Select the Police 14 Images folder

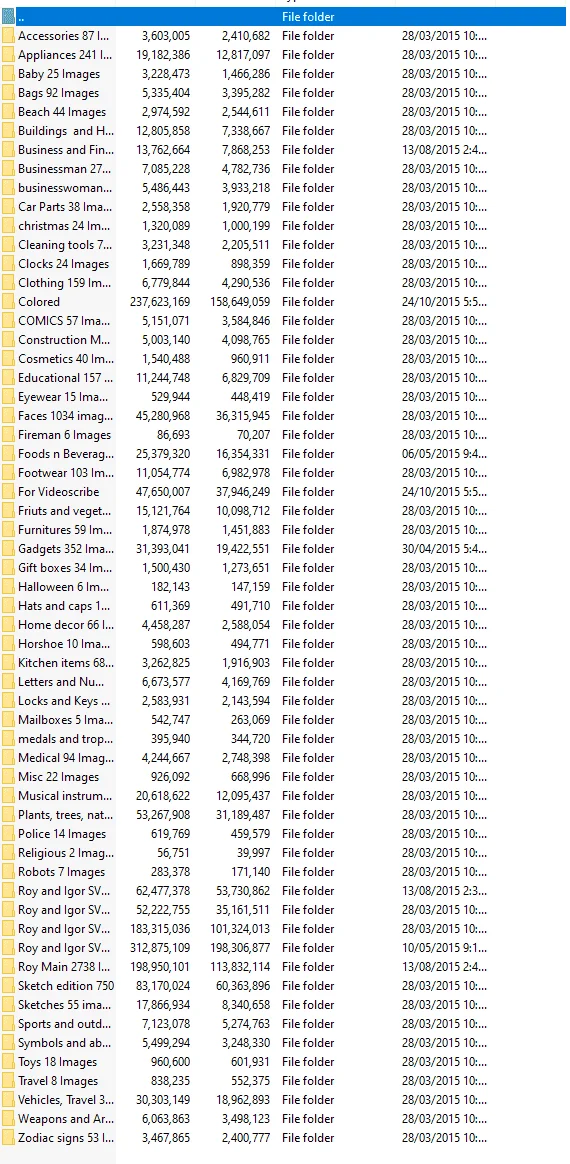tap(62, 834)
